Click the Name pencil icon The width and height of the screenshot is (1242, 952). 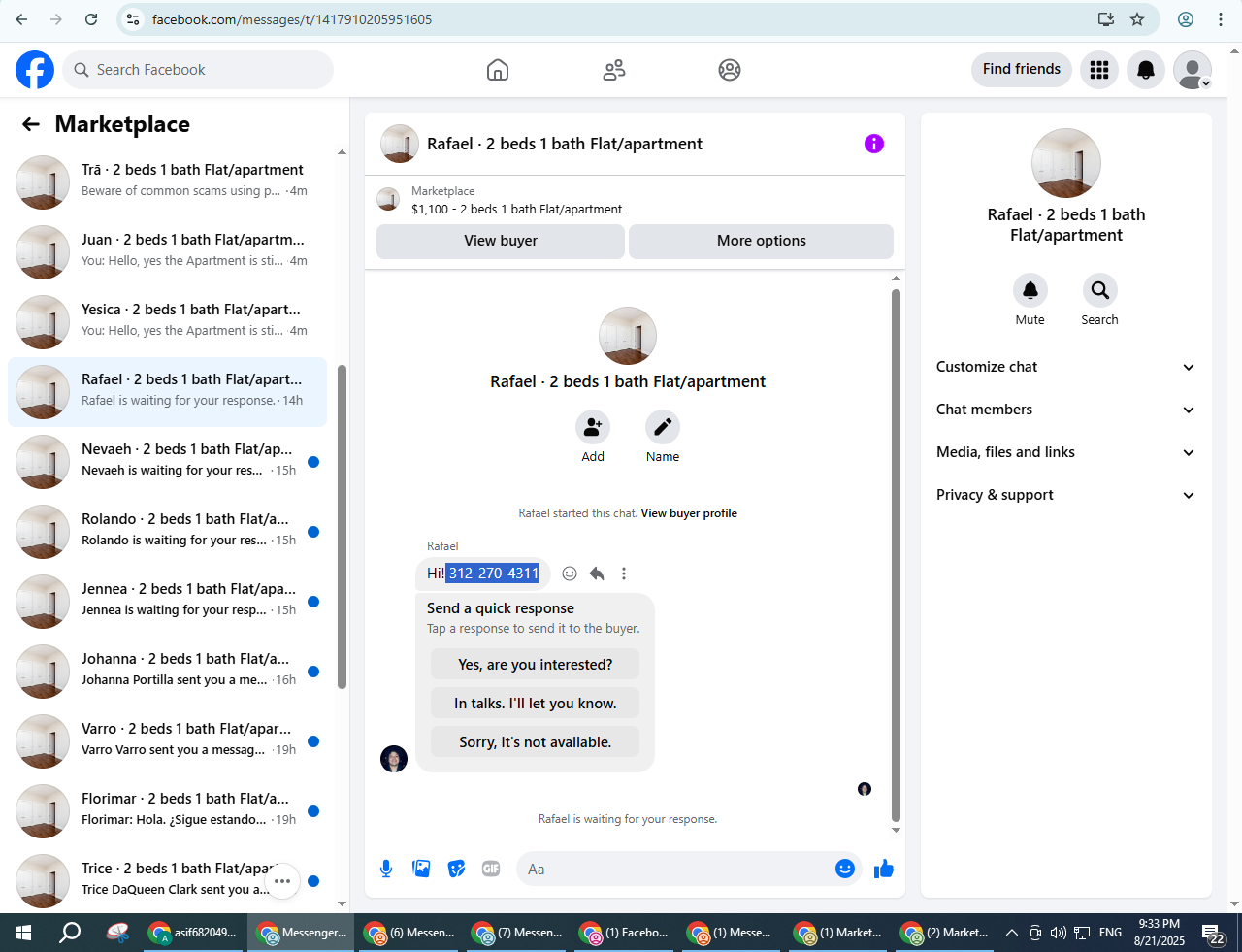(x=663, y=427)
